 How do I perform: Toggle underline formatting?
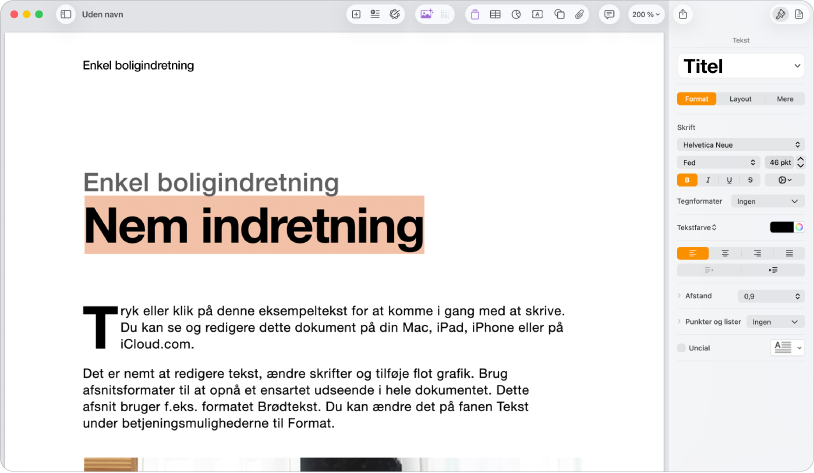click(729, 180)
